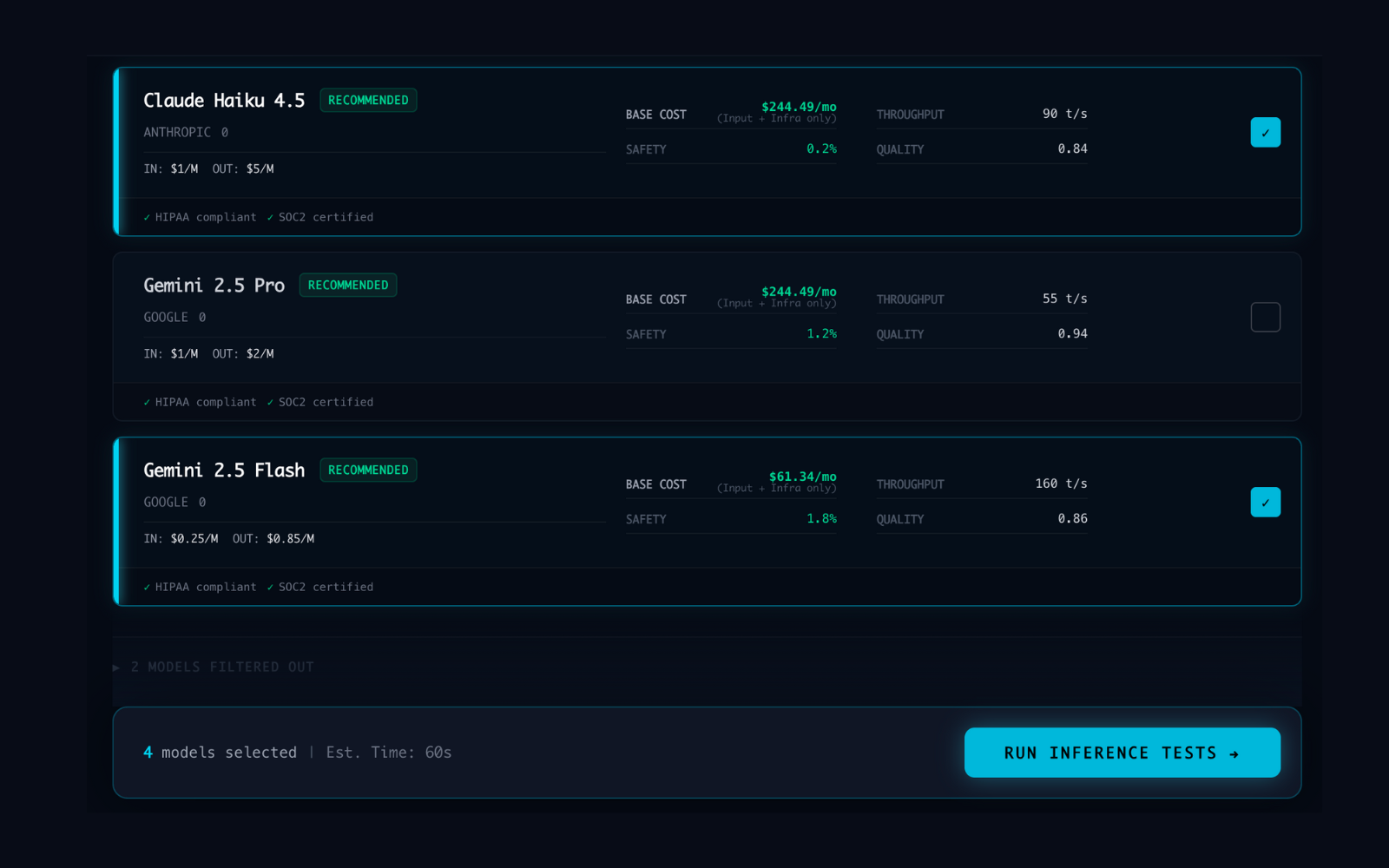Click the Recommended badge on Gemini 2.5 Flash
The height and width of the screenshot is (868, 1389).
pos(368,470)
